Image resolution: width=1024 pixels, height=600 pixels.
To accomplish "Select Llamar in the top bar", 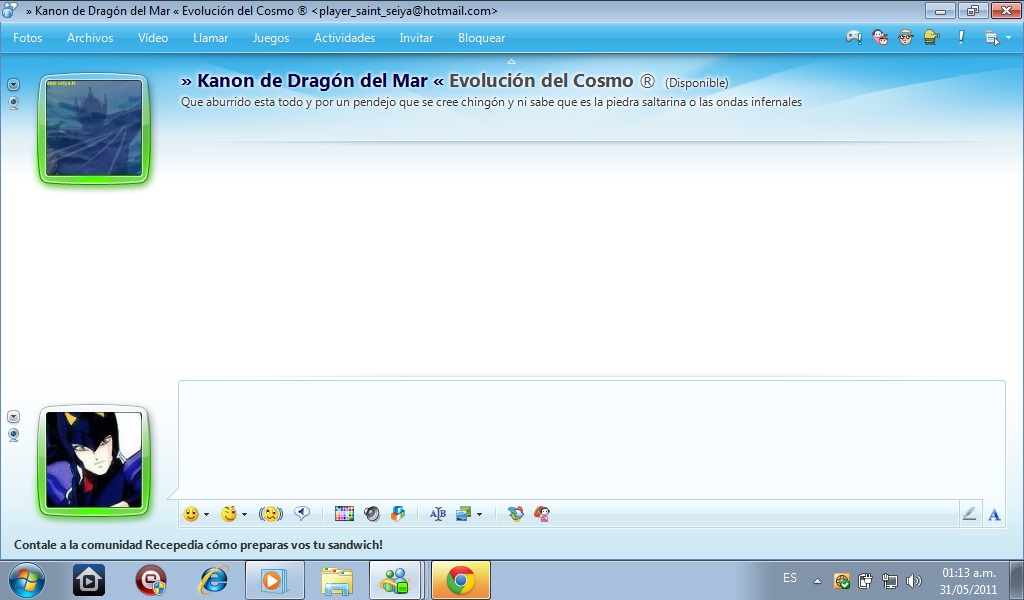I will click(210, 38).
